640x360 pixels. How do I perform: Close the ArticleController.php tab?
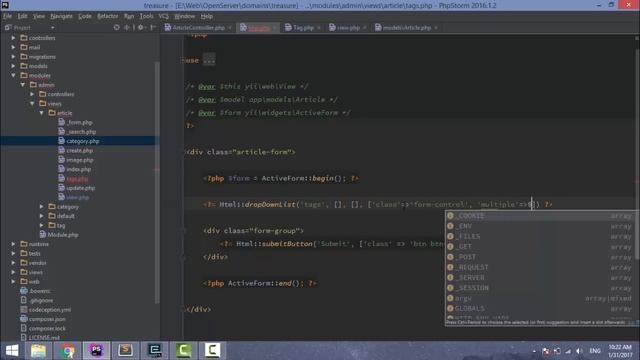coord(230,28)
